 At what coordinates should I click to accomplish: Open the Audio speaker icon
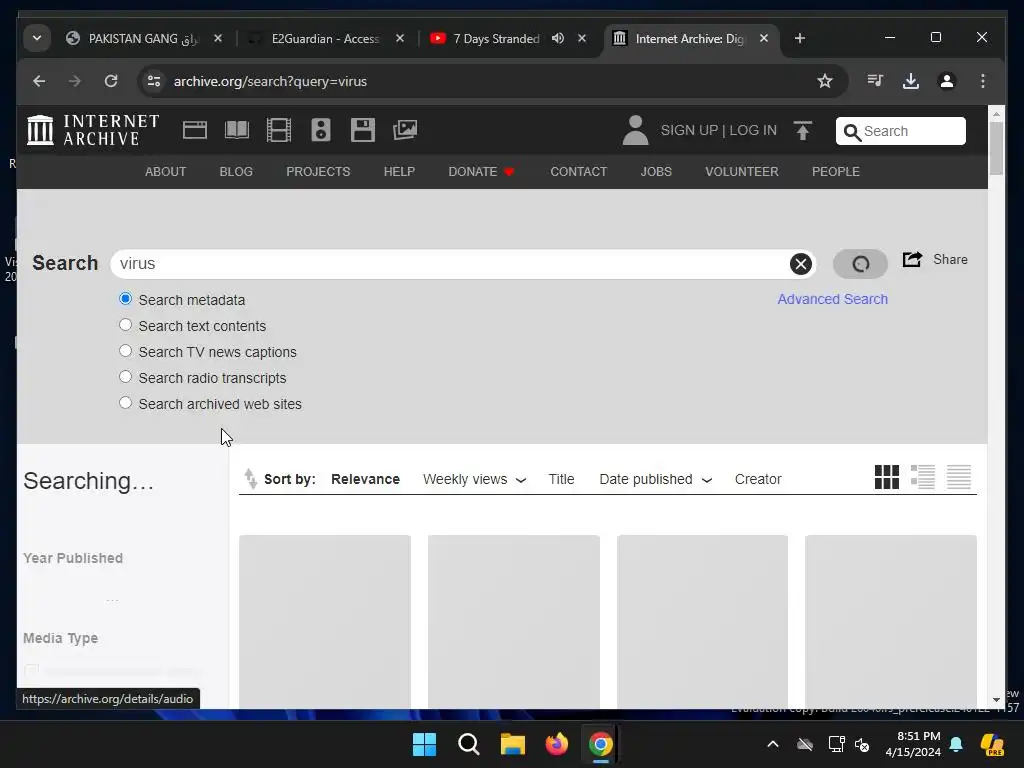[x=321, y=130]
